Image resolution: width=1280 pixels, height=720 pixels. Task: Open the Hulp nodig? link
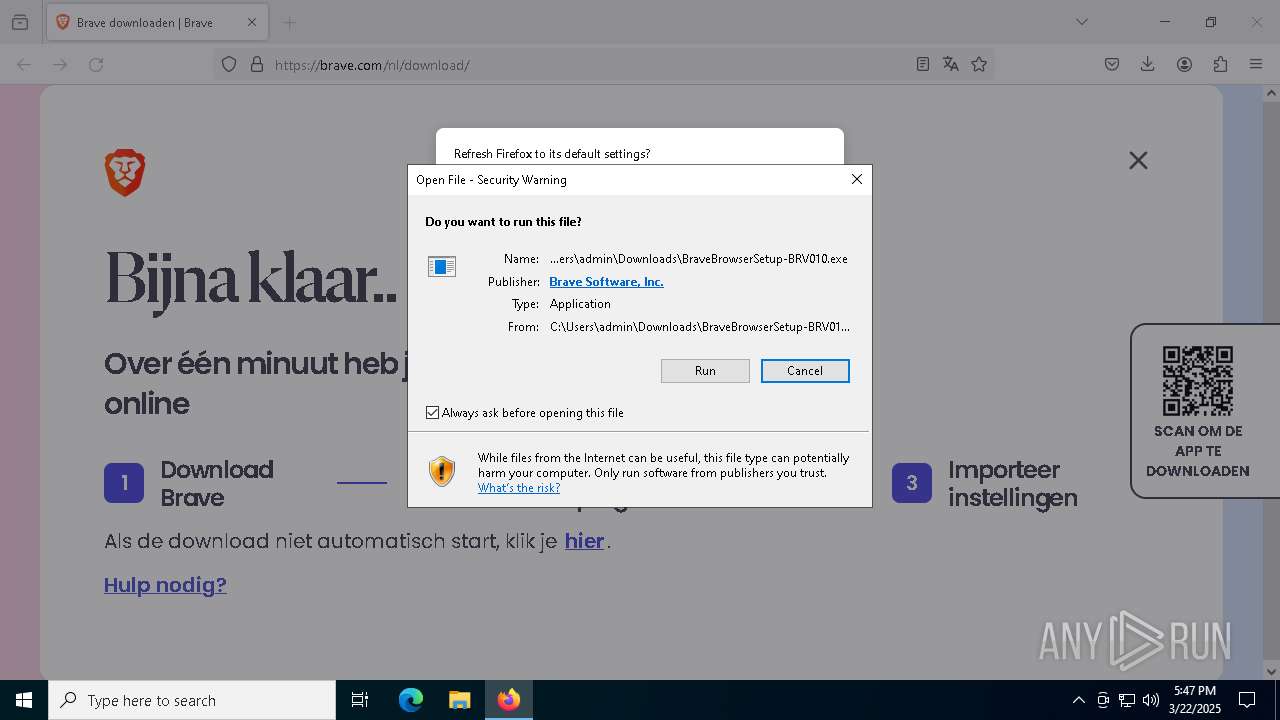tap(165, 585)
